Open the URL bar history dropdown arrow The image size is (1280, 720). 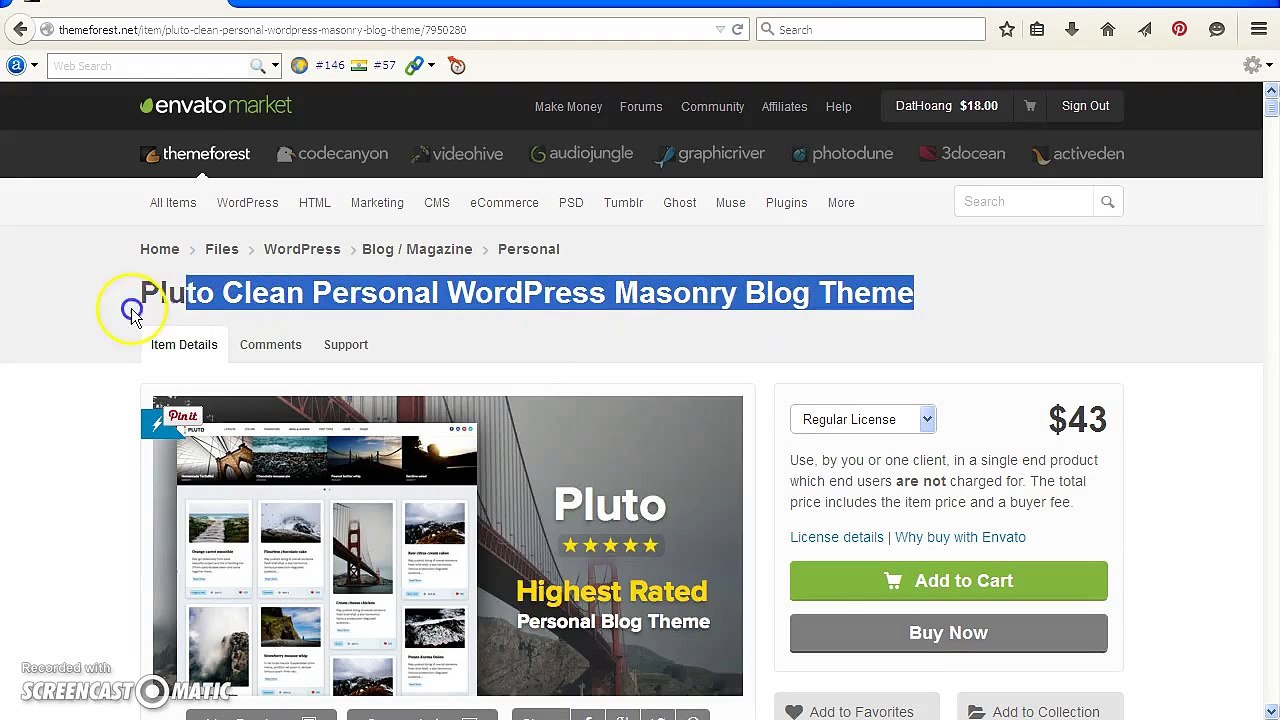coord(720,30)
